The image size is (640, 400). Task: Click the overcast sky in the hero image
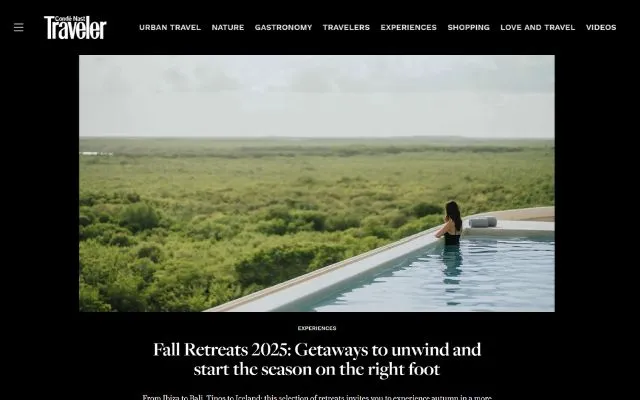coord(317,96)
